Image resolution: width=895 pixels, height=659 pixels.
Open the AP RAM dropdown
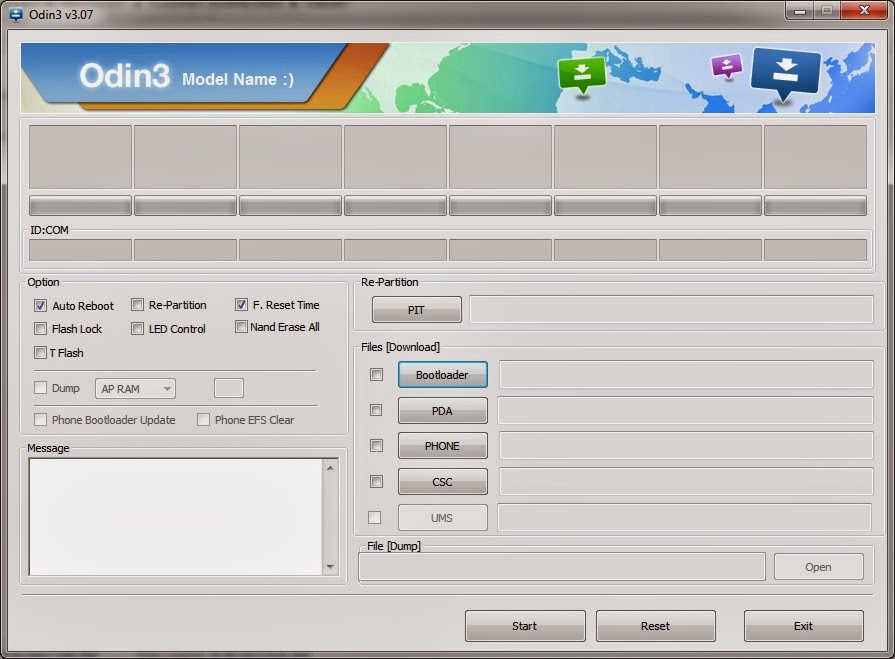pos(135,389)
